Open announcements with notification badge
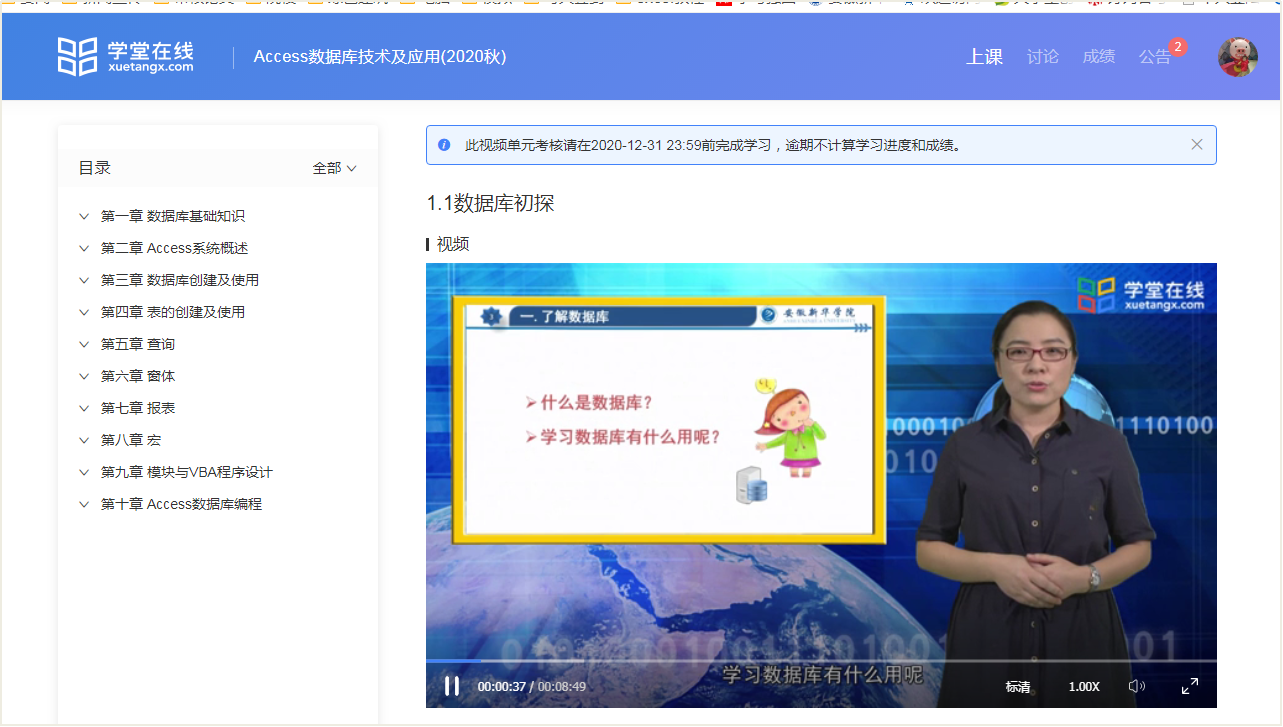1283x727 pixels. (x=1155, y=57)
